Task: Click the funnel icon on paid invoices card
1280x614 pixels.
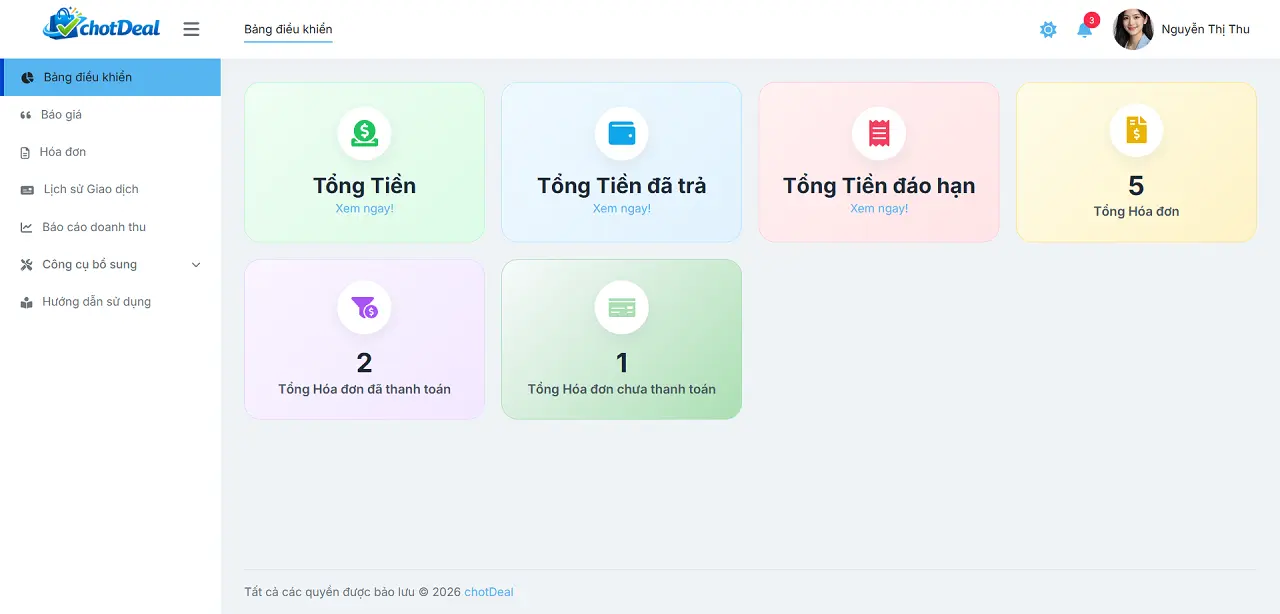Action: click(x=364, y=308)
